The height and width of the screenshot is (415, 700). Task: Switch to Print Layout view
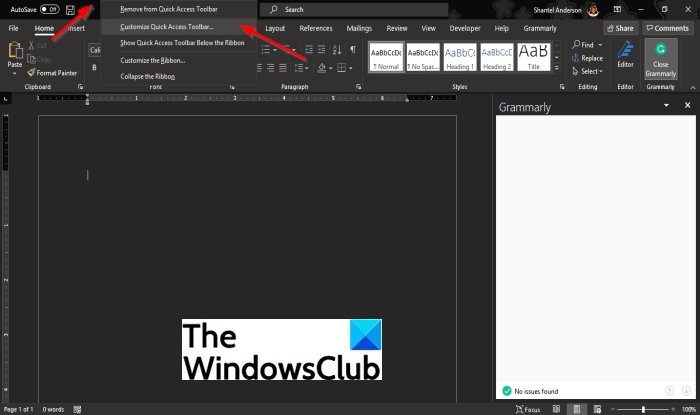point(576,409)
